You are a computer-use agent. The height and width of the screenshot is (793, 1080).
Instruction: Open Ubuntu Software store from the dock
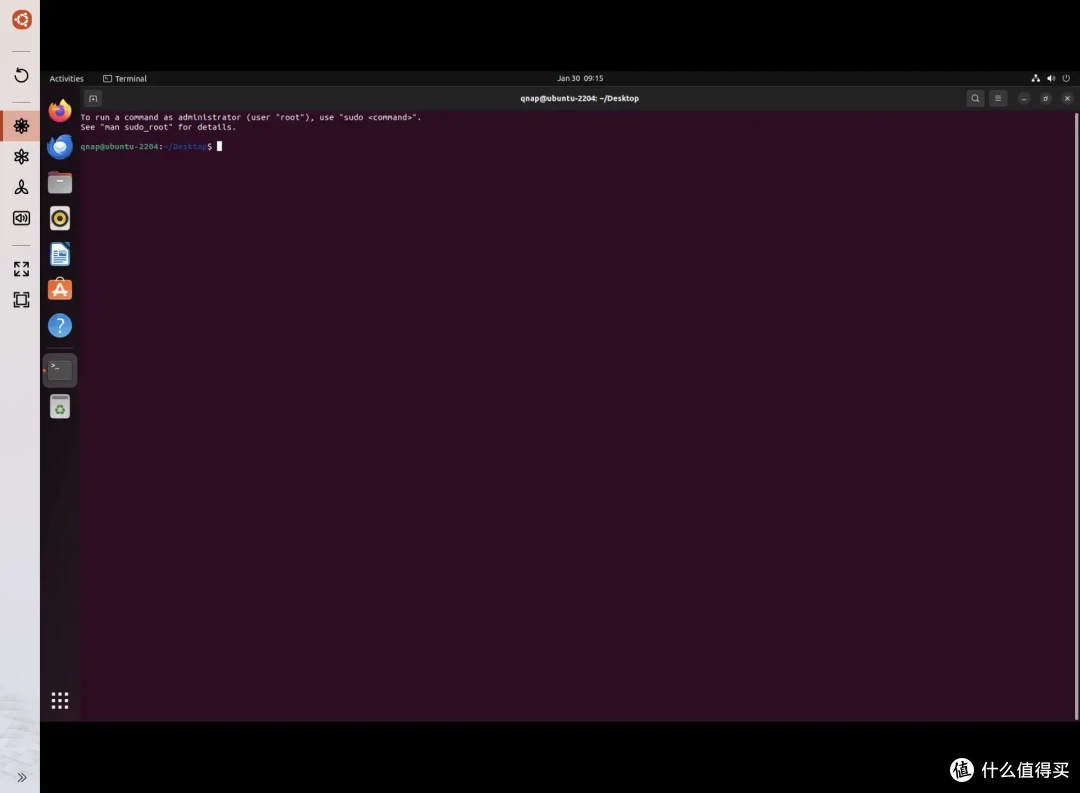59,289
